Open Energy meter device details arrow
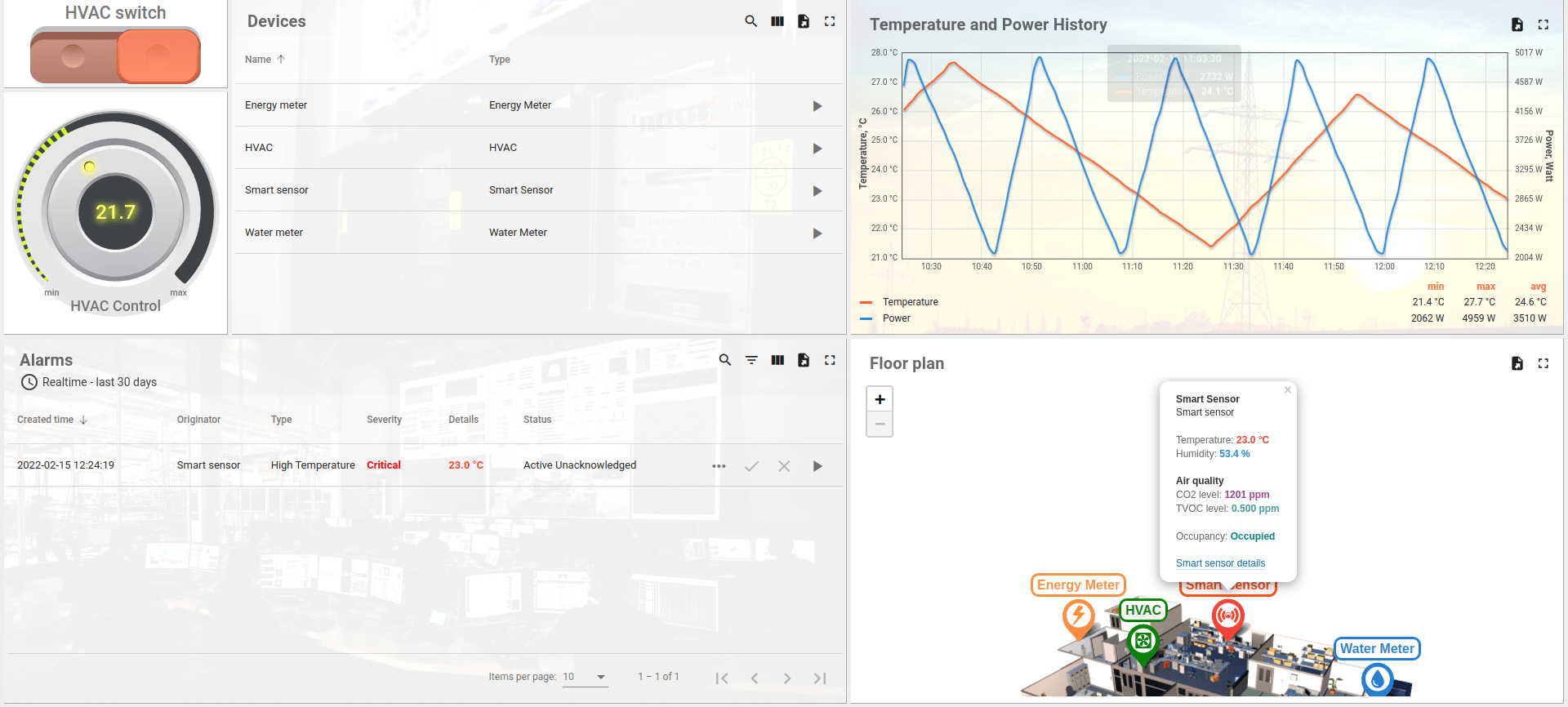 tap(817, 106)
